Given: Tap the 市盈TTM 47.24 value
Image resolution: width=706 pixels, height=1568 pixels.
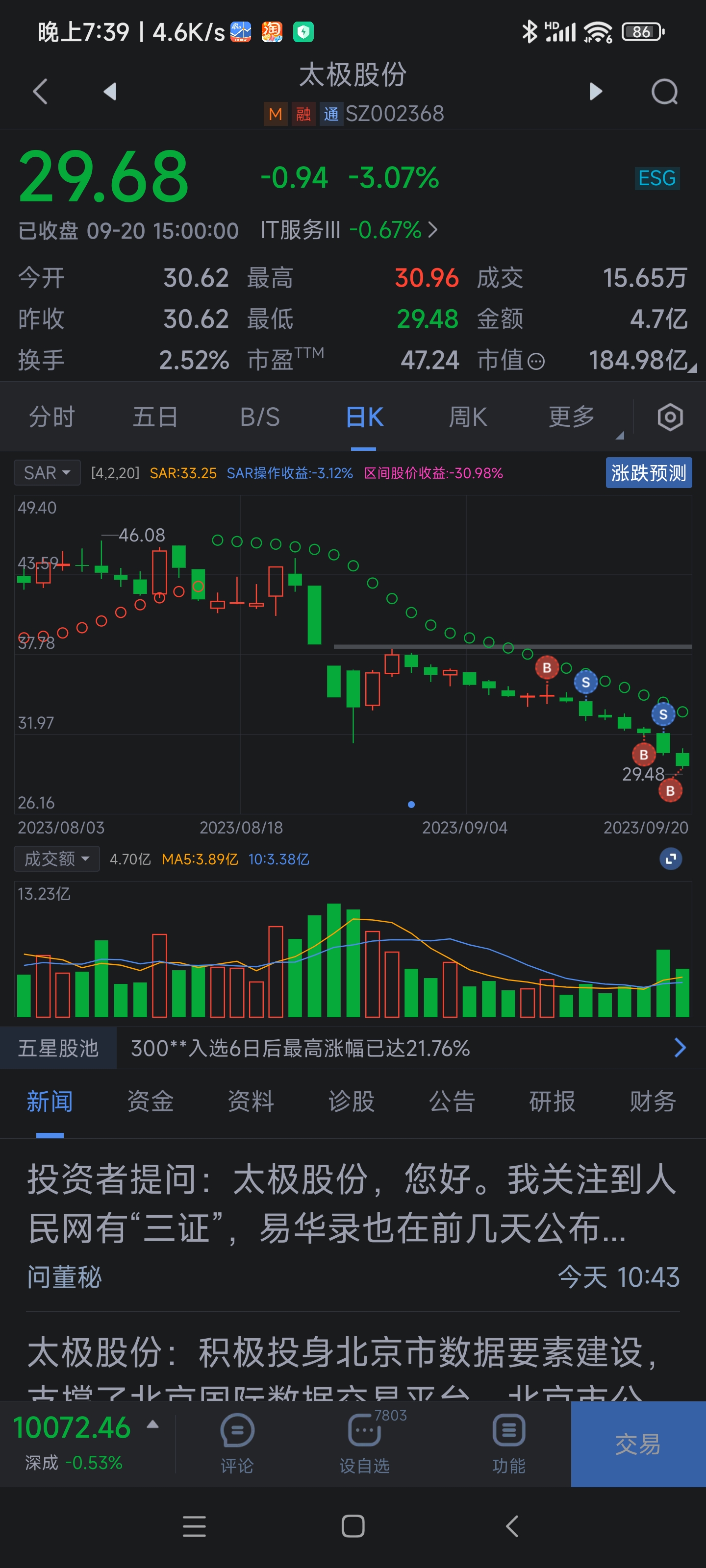Looking at the screenshot, I should pos(430,360).
